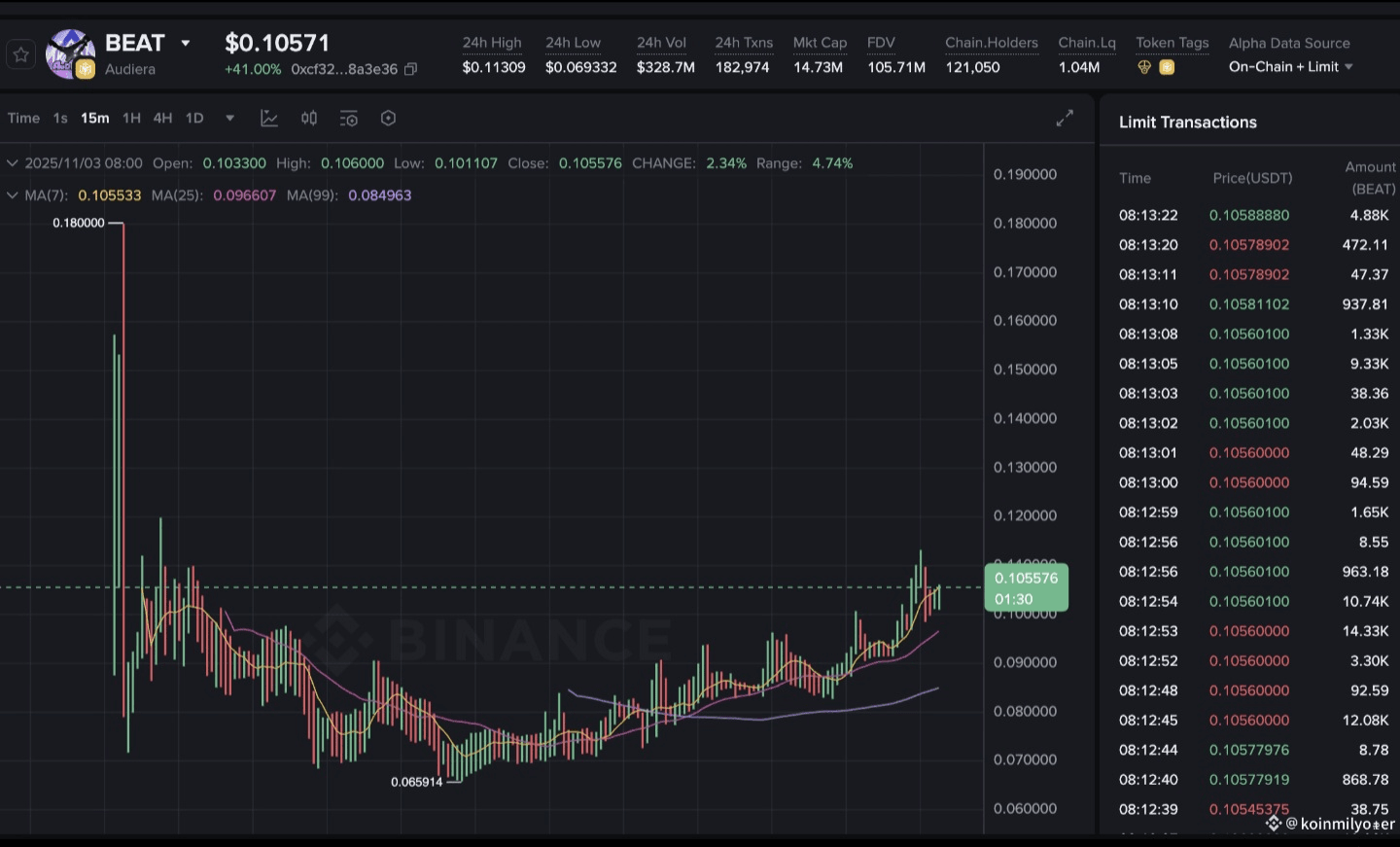1400x847 pixels.
Task: Click the current price tag 0.105576
Action: pyautogui.click(x=1026, y=587)
